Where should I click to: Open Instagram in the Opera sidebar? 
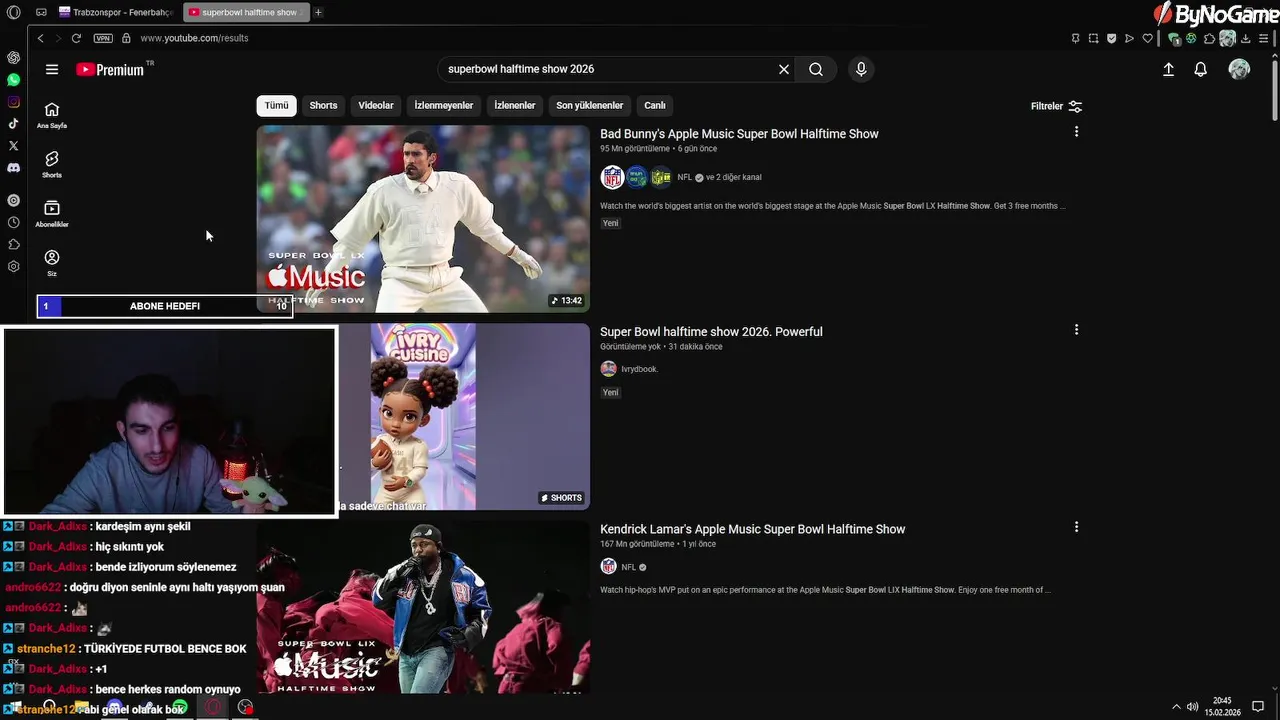point(13,102)
